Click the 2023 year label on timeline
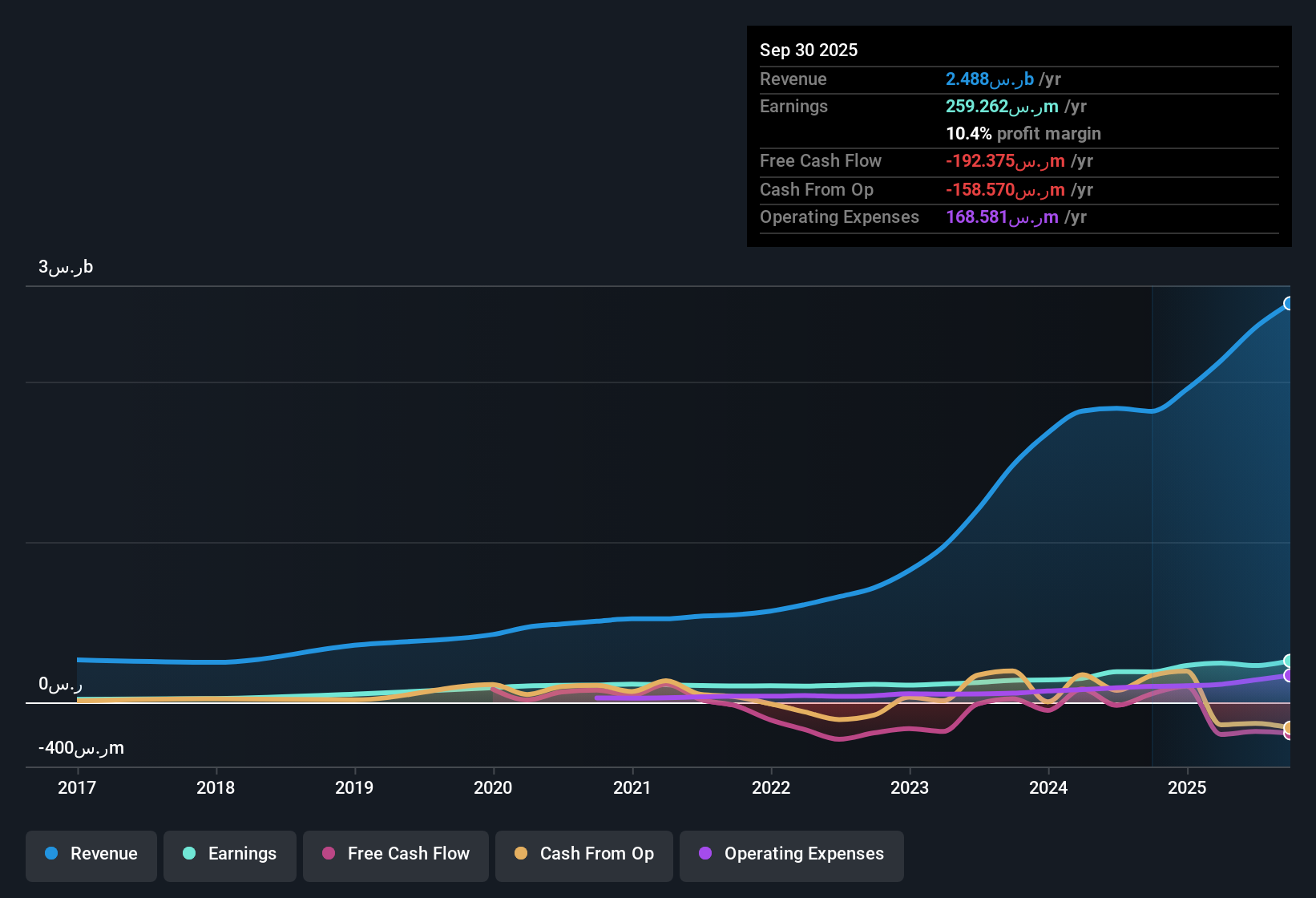Image resolution: width=1316 pixels, height=898 pixels. (x=910, y=788)
